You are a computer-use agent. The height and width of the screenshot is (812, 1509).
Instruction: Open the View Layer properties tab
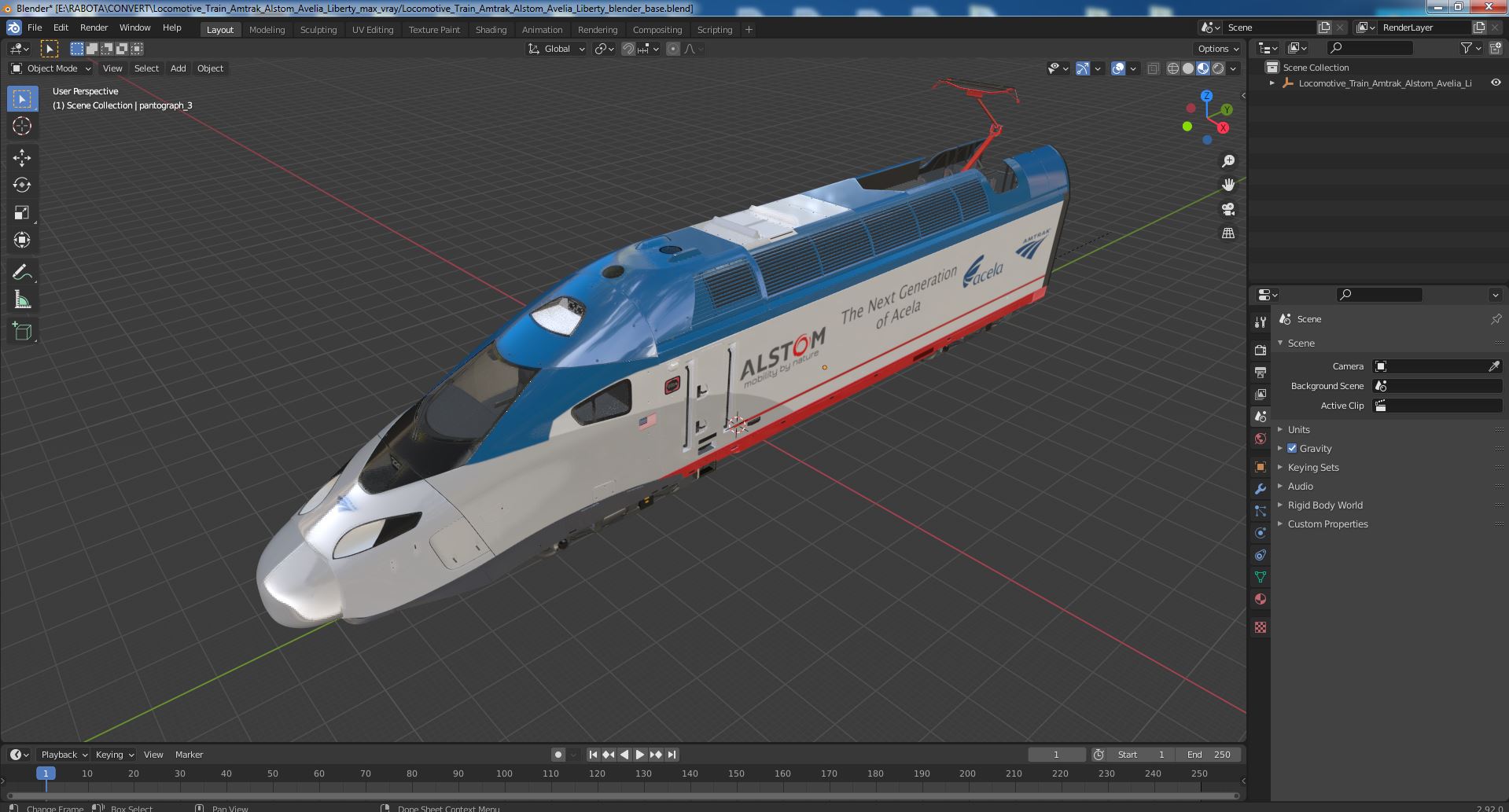tap(1261, 394)
